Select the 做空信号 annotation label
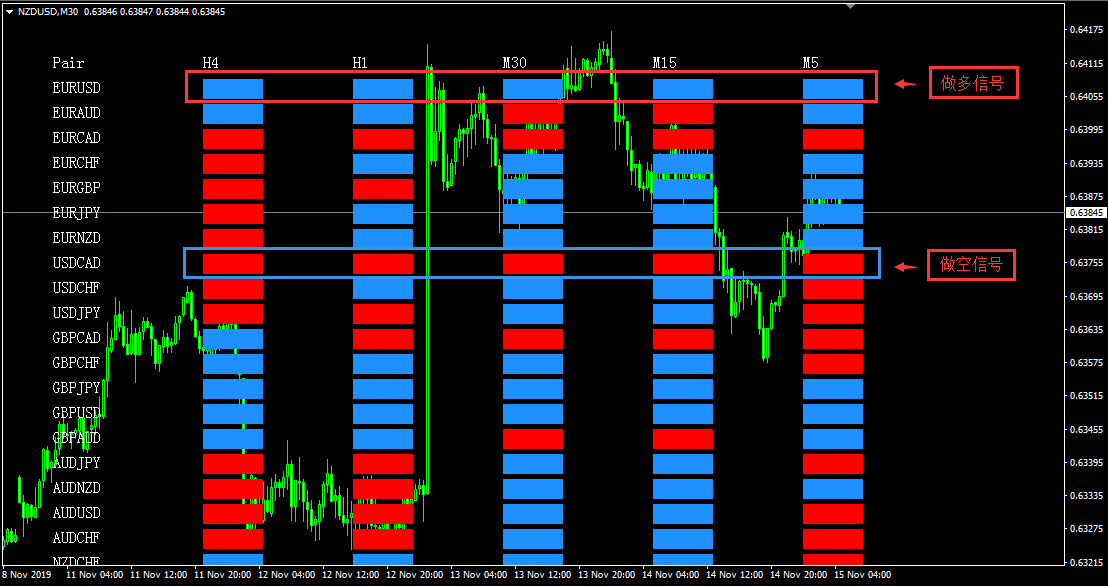Image resolution: width=1108 pixels, height=586 pixels. coord(971,265)
